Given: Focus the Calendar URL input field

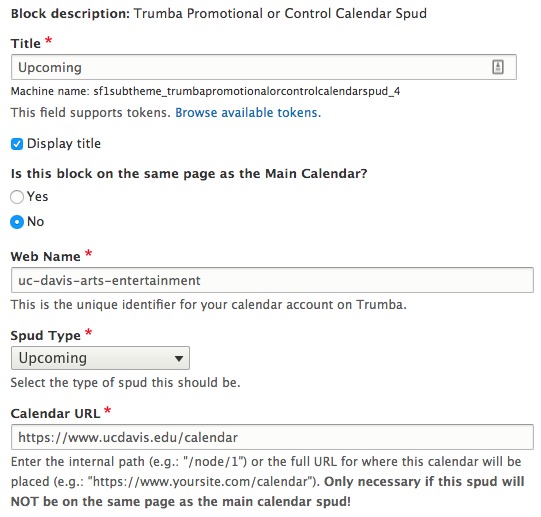Looking at the screenshot, I should tap(272, 437).
